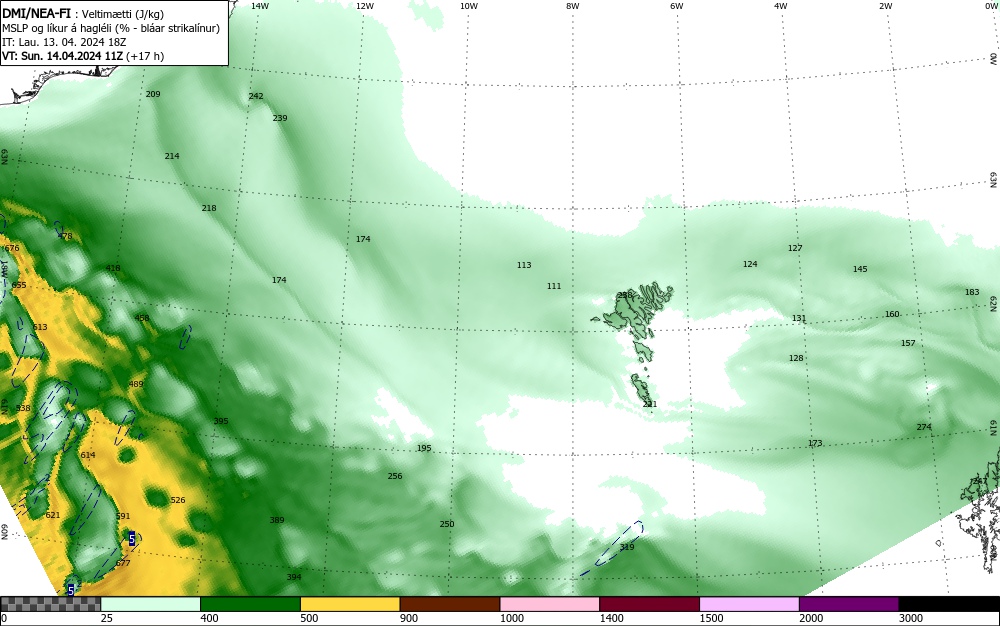The height and width of the screenshot is (626, 1000).
Task: Click the '3000' legend scale label
Action: pyautogui.click(x=911, y=618)
